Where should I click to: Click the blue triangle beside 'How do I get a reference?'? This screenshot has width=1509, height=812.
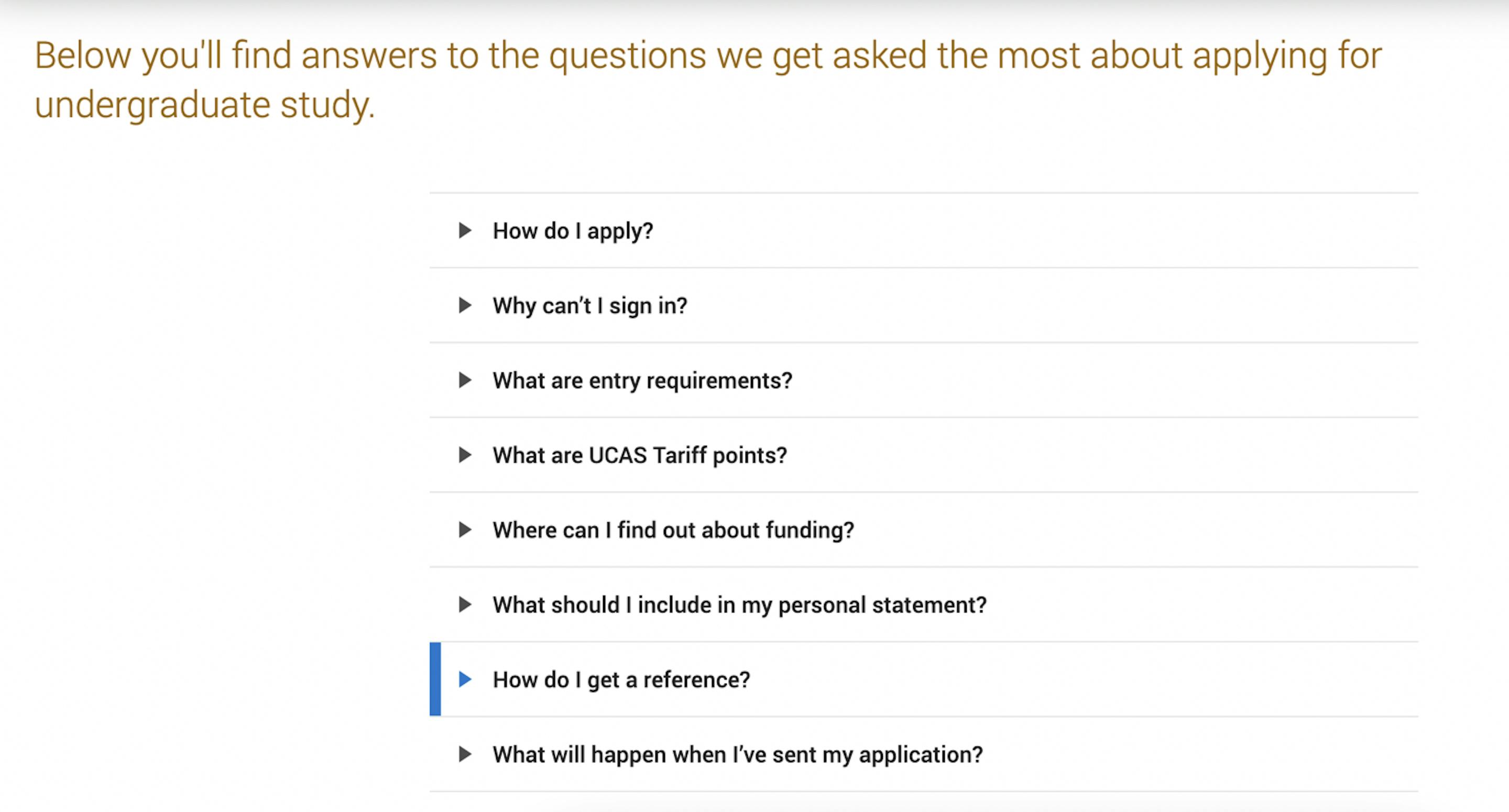click(465, 679)
